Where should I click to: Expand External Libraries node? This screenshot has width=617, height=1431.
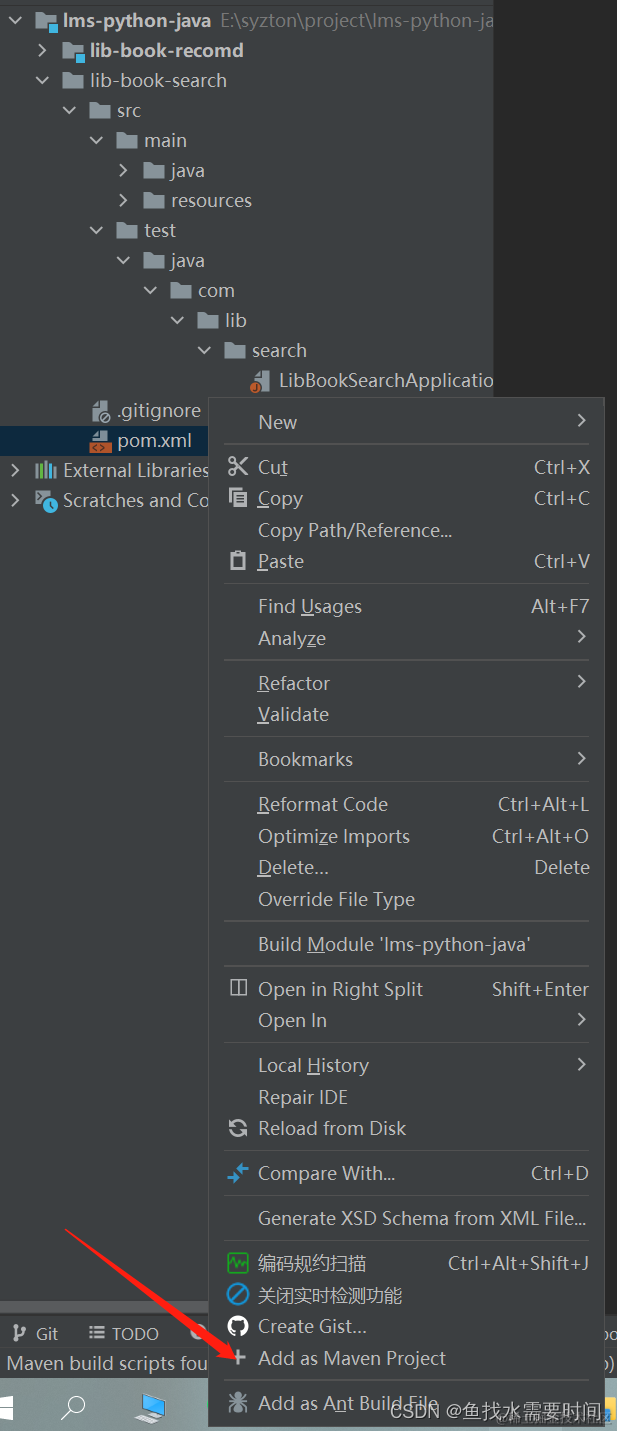[15, 470]
